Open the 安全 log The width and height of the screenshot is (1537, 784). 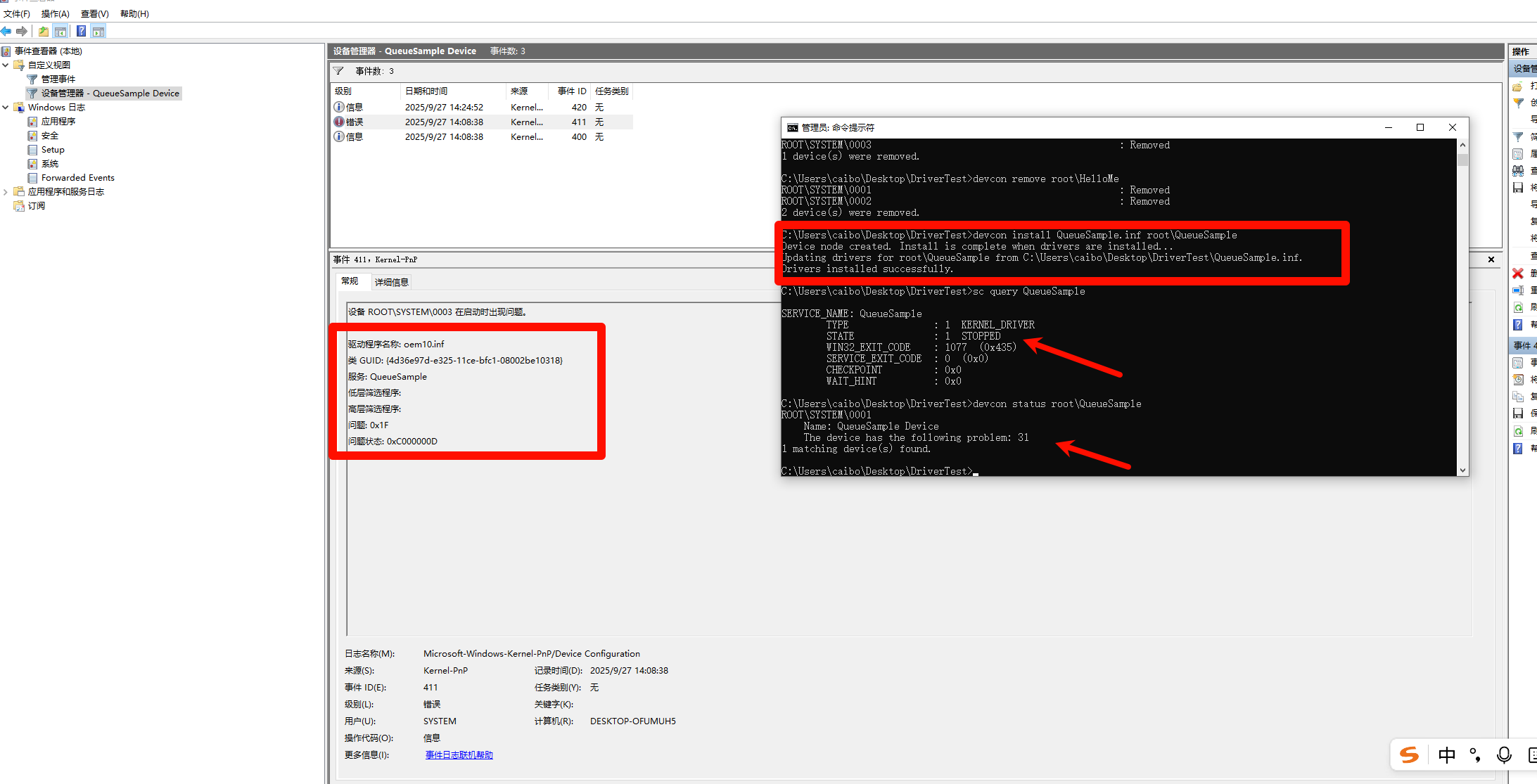click(x=49, y=135)
